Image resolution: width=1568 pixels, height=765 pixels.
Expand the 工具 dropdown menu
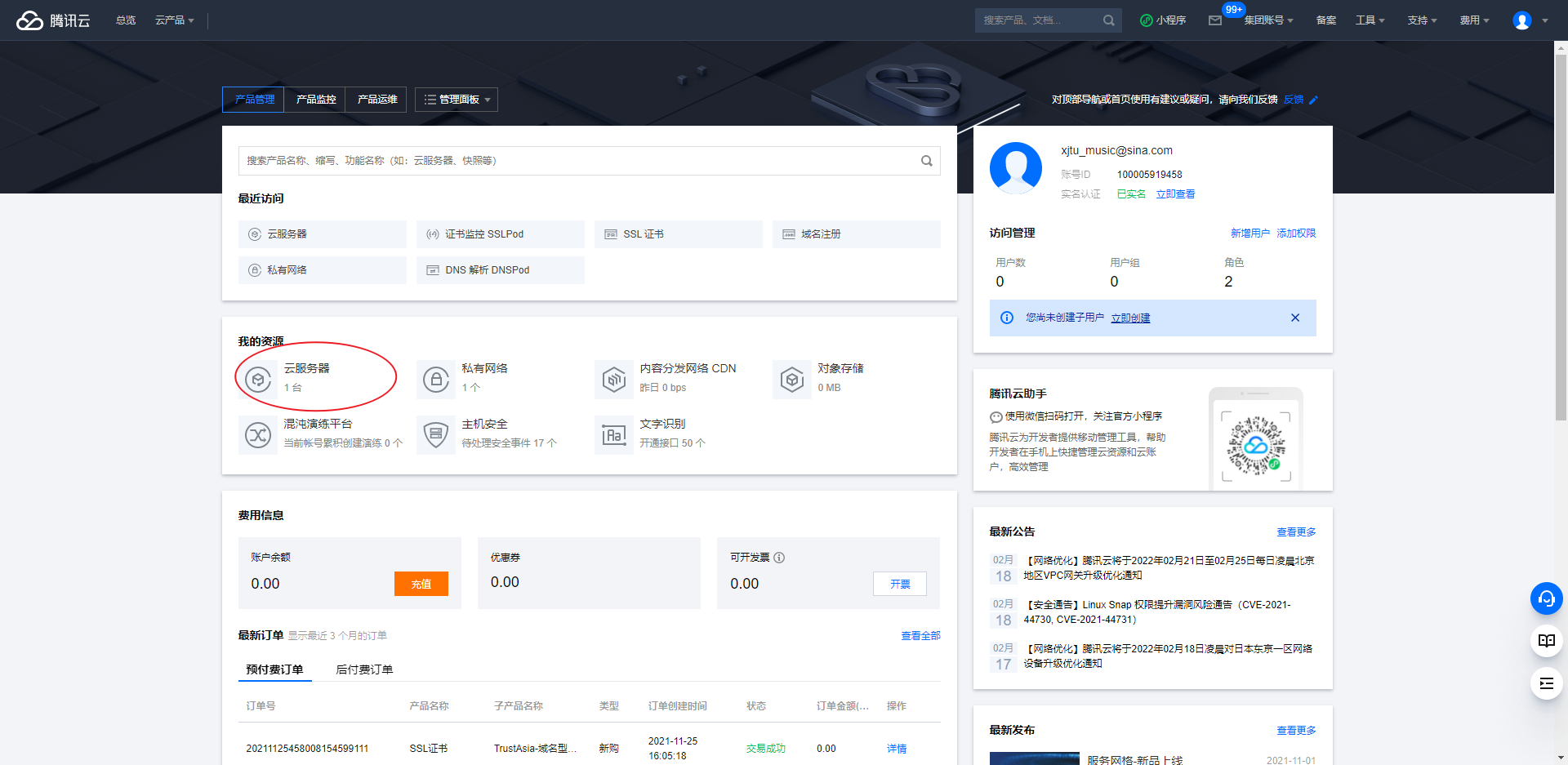point(1370,20)
